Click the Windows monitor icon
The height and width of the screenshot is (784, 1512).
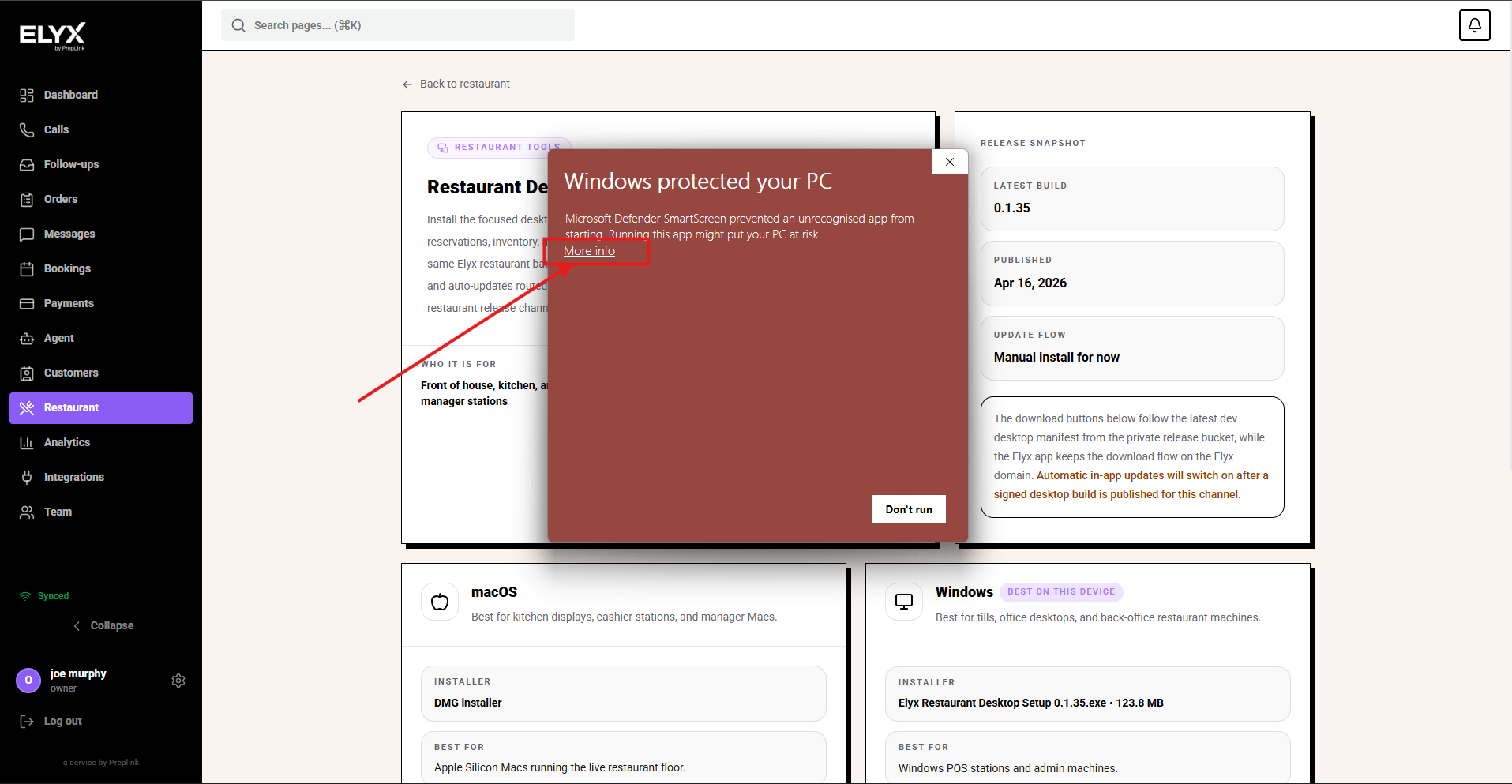(x=904, y=602)
